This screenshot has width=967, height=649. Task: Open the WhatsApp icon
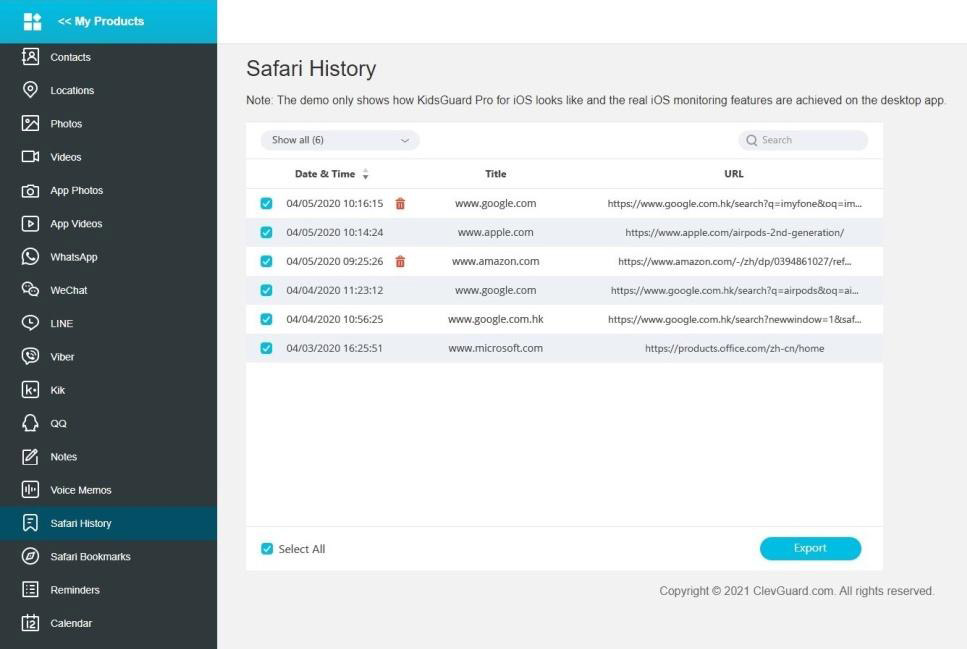coord(30,257)
